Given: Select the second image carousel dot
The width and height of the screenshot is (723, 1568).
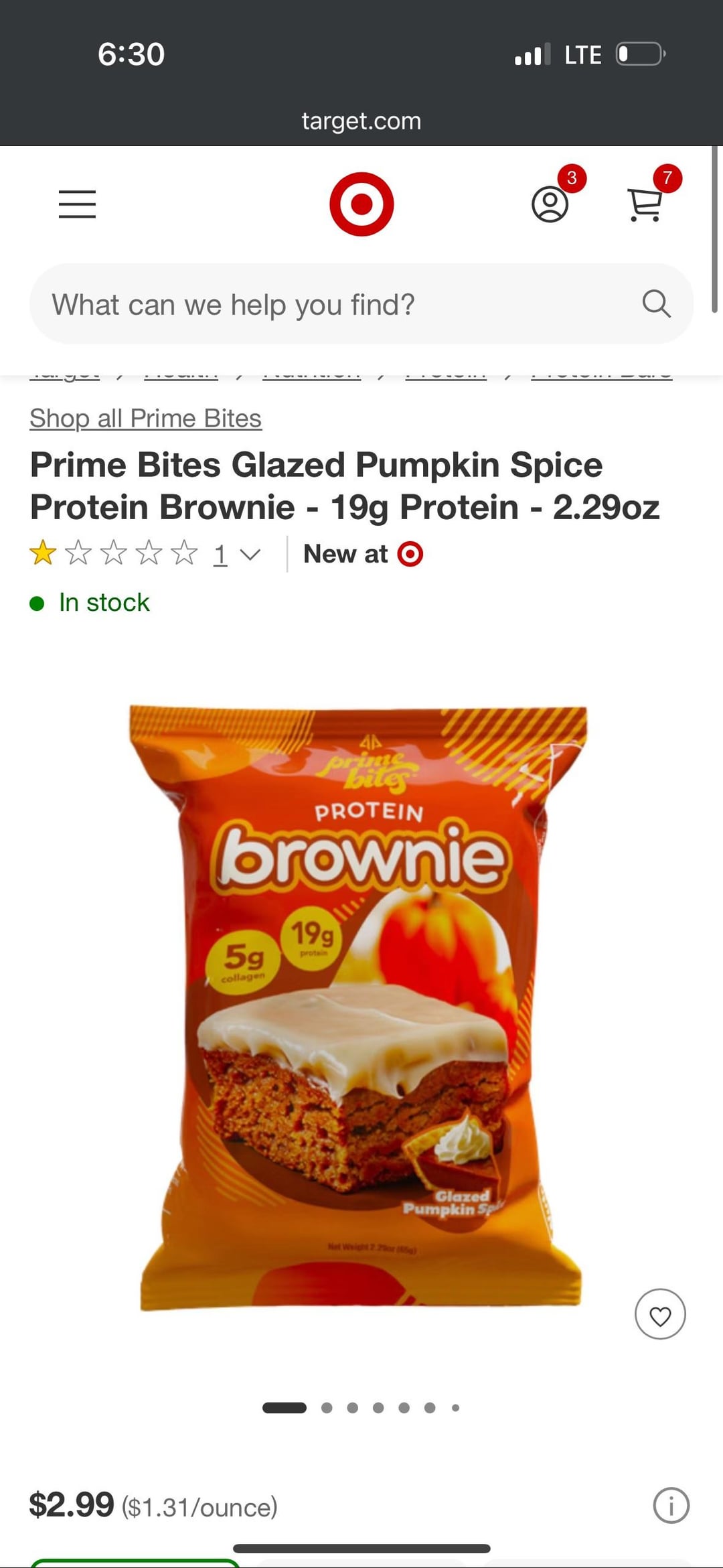Looking at the screenshot, I should (327, 1407).
